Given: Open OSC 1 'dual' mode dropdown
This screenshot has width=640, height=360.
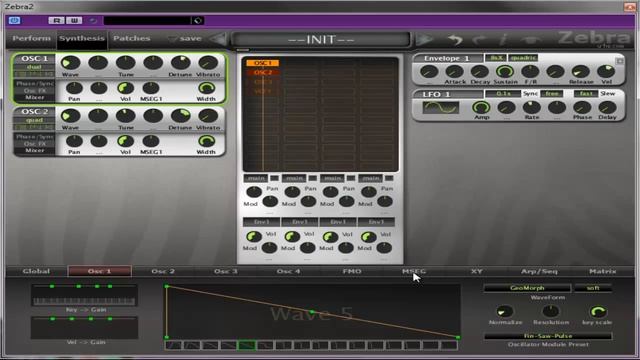Looking at the screenshot, I should [x=34, y=67].
